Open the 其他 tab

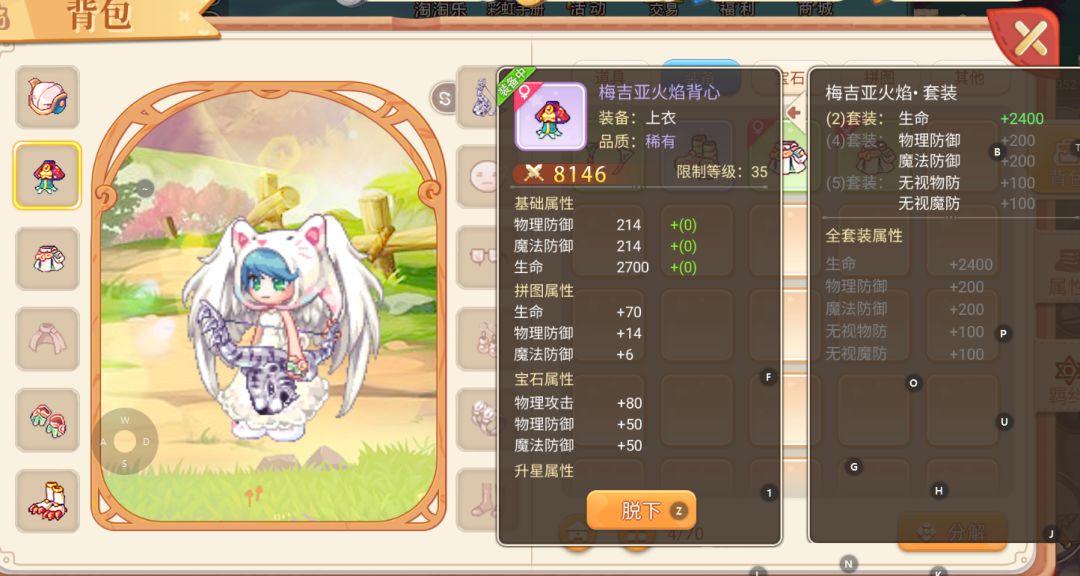(x=968, y=77)
